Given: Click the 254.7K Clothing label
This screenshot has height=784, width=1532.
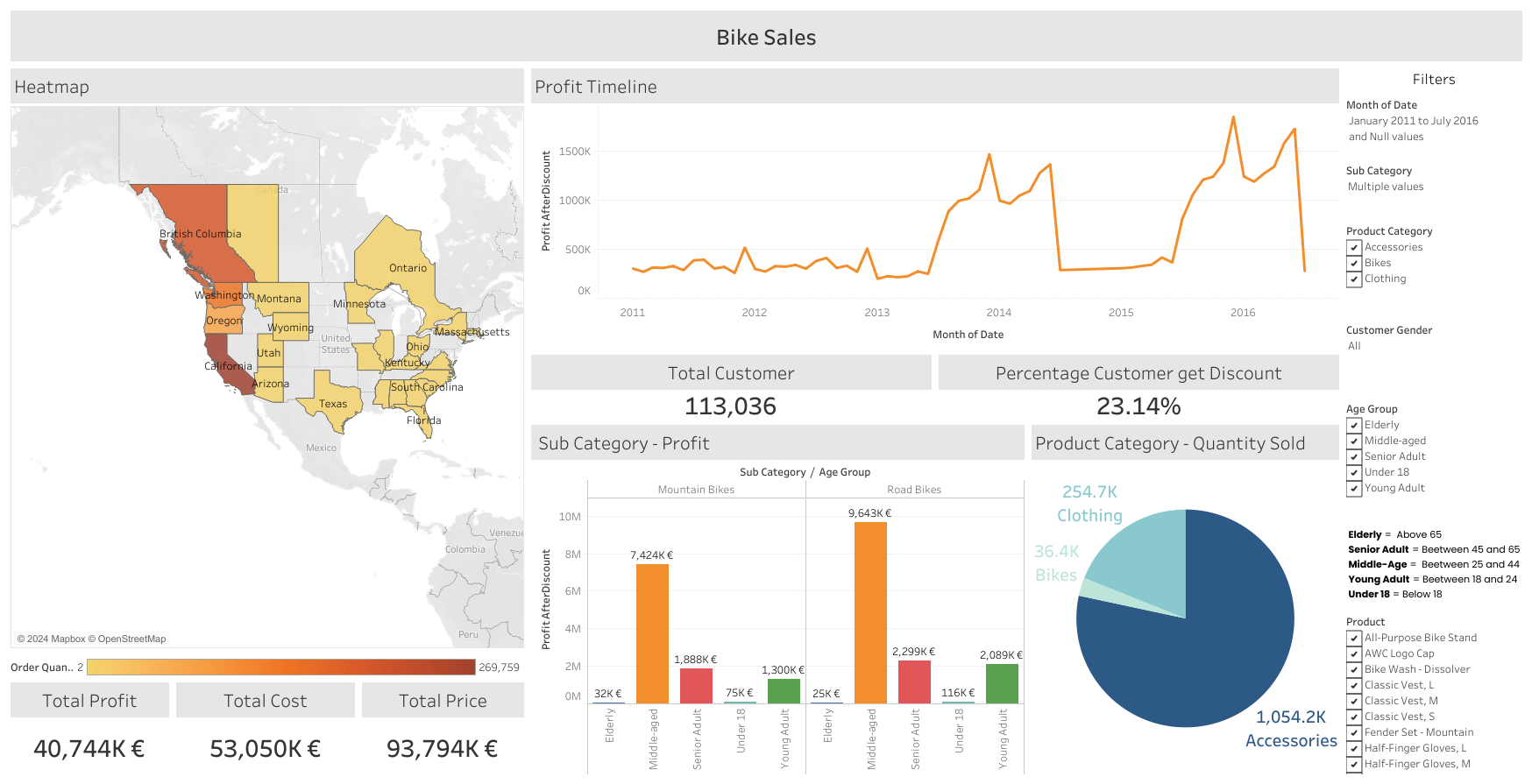Looking at the screenshot, I should tap(1089, 504).
